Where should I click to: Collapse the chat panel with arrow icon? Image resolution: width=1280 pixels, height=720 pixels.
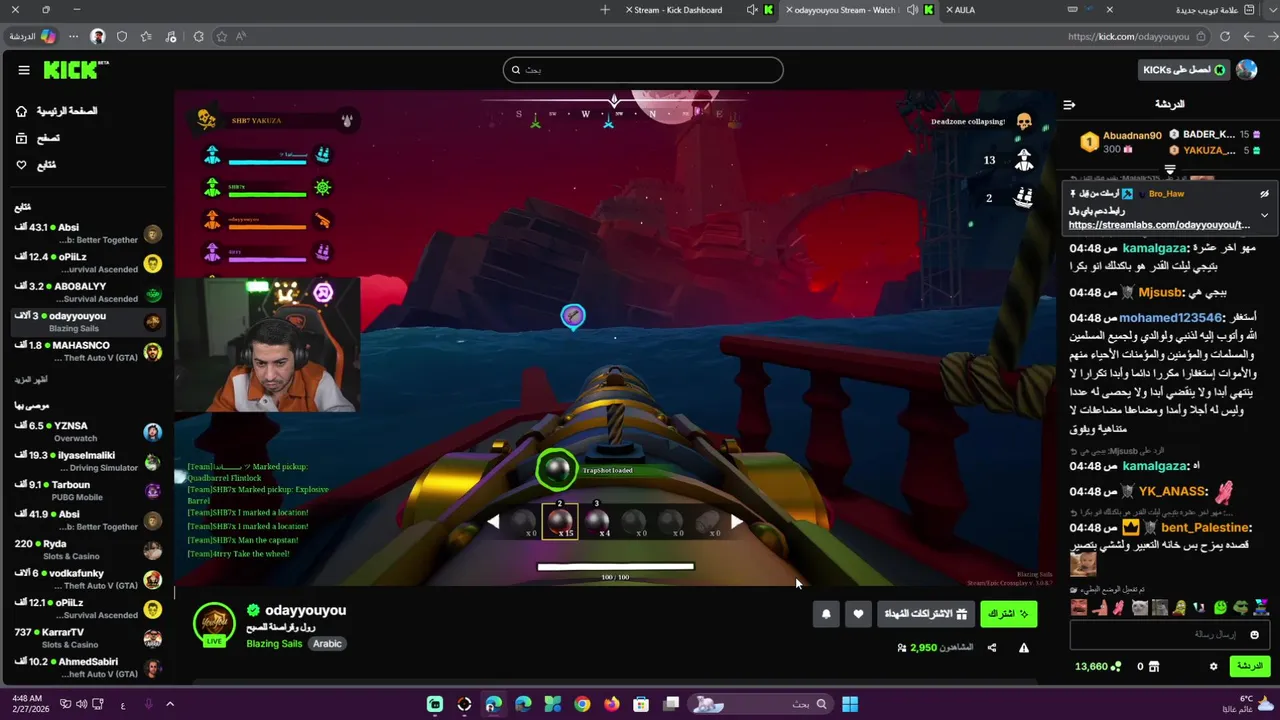click(1069, 104)
